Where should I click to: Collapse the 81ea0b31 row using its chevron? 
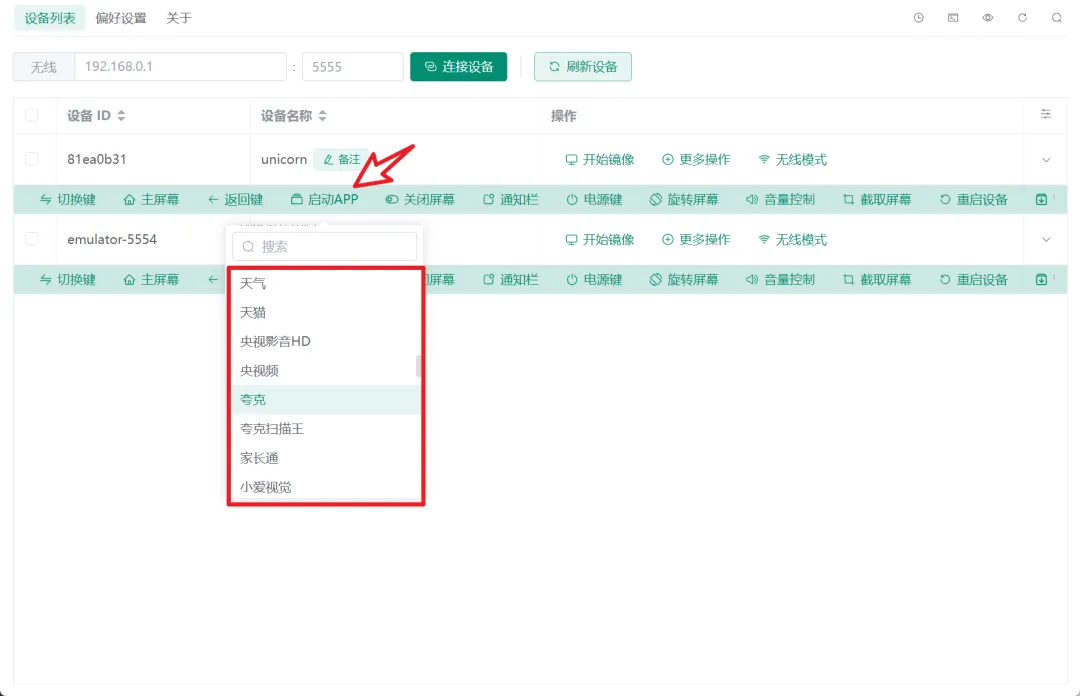point(1047,160)
